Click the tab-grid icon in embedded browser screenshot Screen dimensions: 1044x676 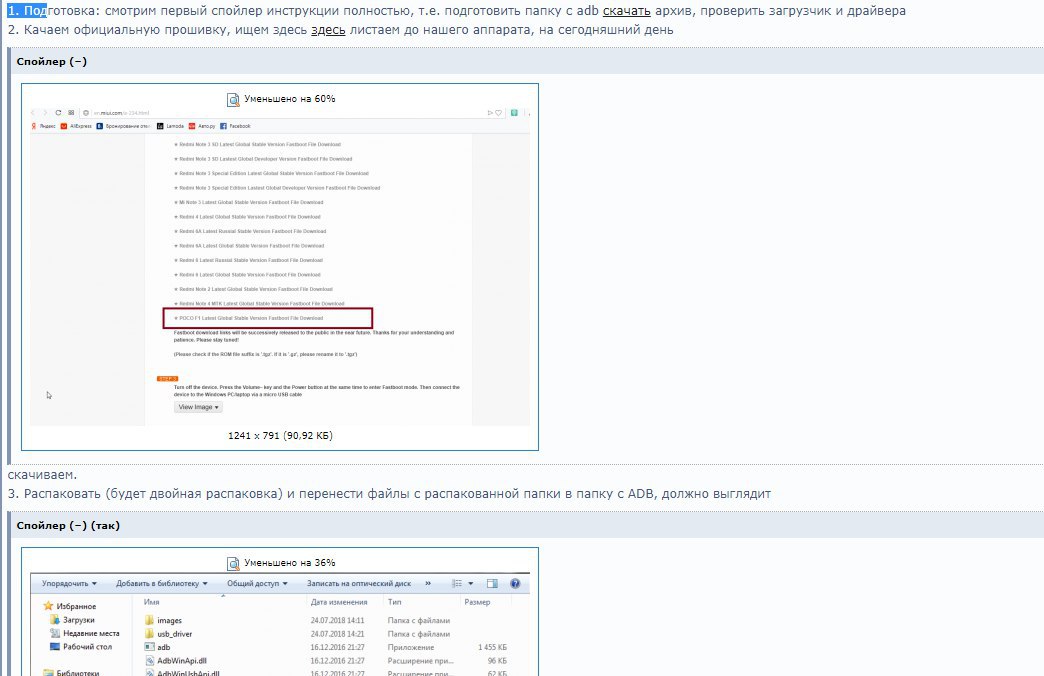[71, 113]
